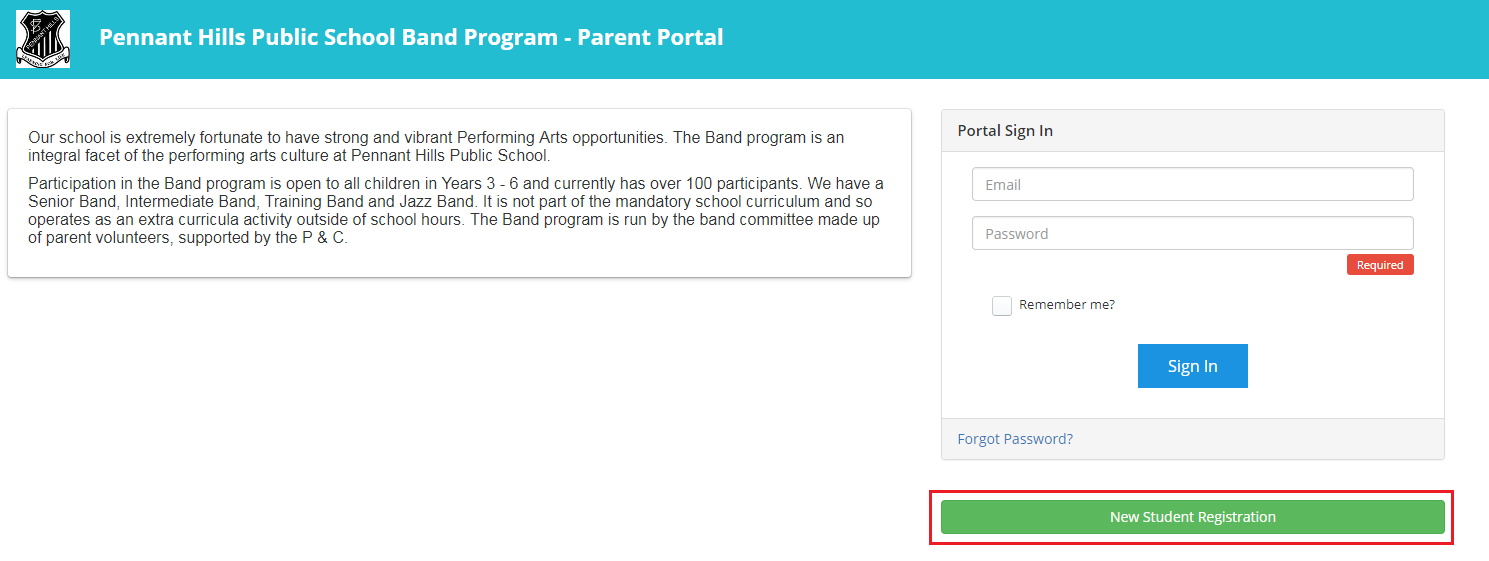Focus the Email input field
The width and height of the screenshot is (1489, 561).
[x=1192, y=184]
